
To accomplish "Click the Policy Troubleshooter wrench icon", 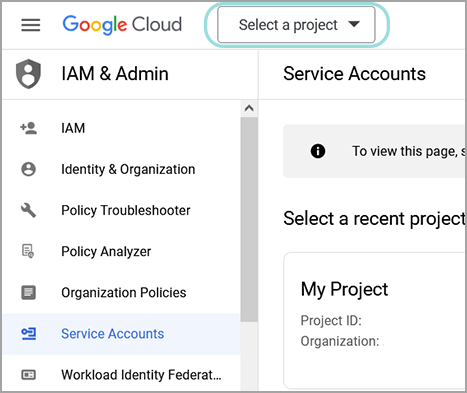I will coord(29,210).
